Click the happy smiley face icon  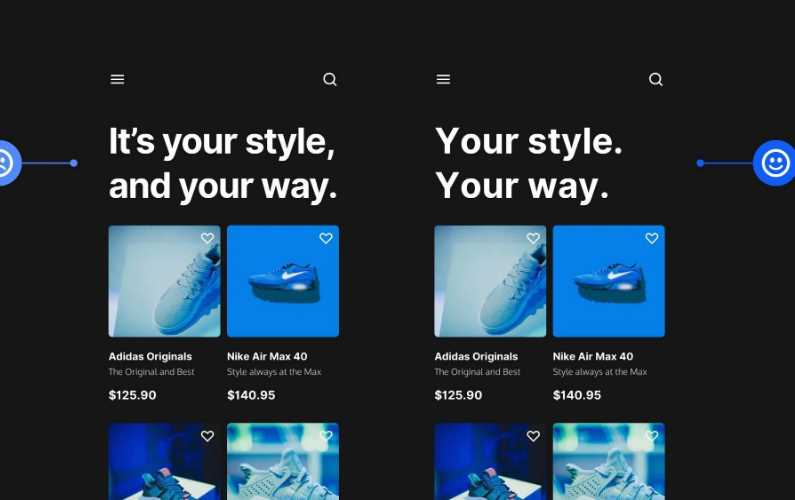[775, 163]
